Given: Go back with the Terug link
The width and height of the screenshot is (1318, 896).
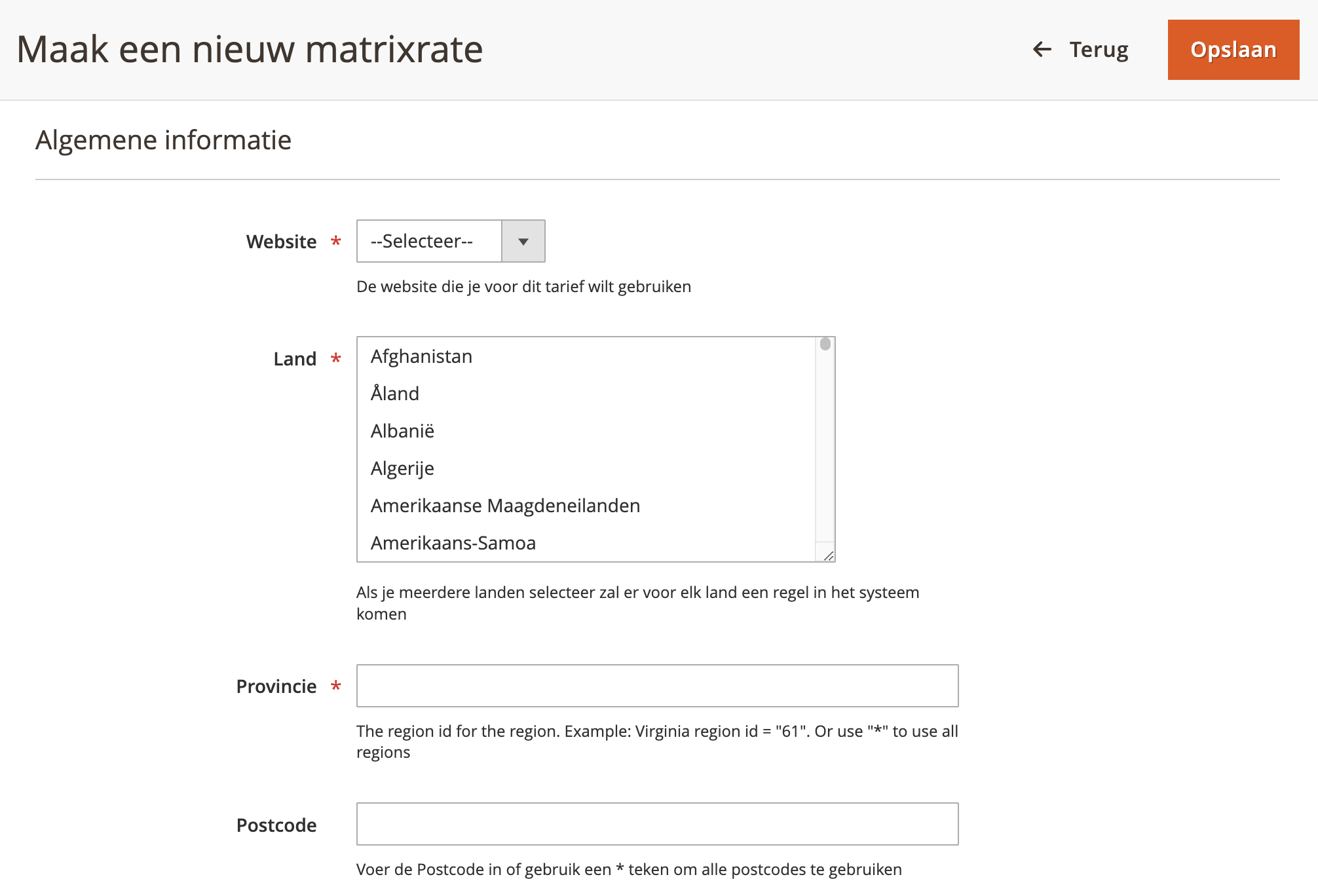Looking at the screenshot, I should point(1081,50).
